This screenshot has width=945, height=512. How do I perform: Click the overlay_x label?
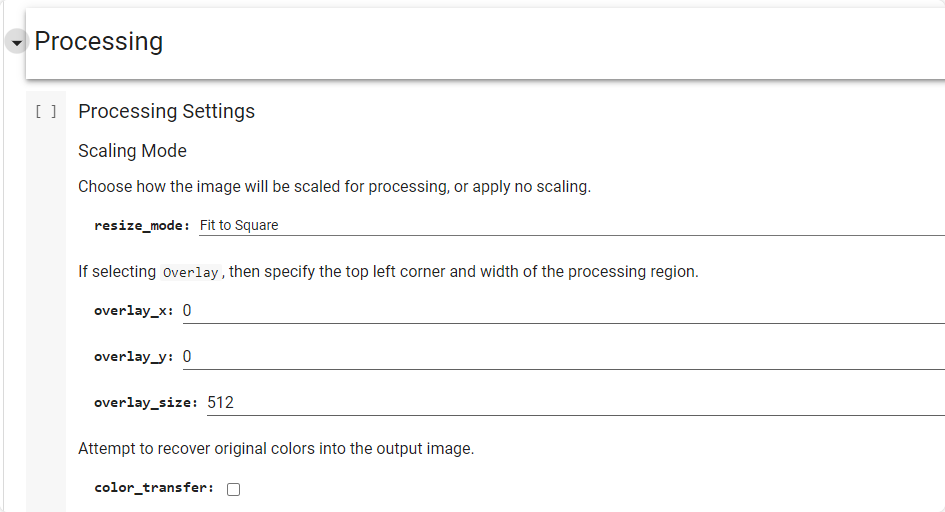coord(133,311)
